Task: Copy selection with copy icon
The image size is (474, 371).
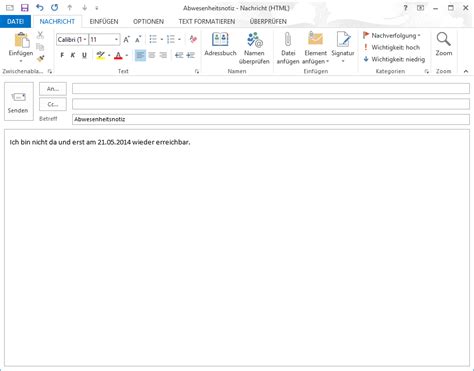Action: (x=40, y=47)
